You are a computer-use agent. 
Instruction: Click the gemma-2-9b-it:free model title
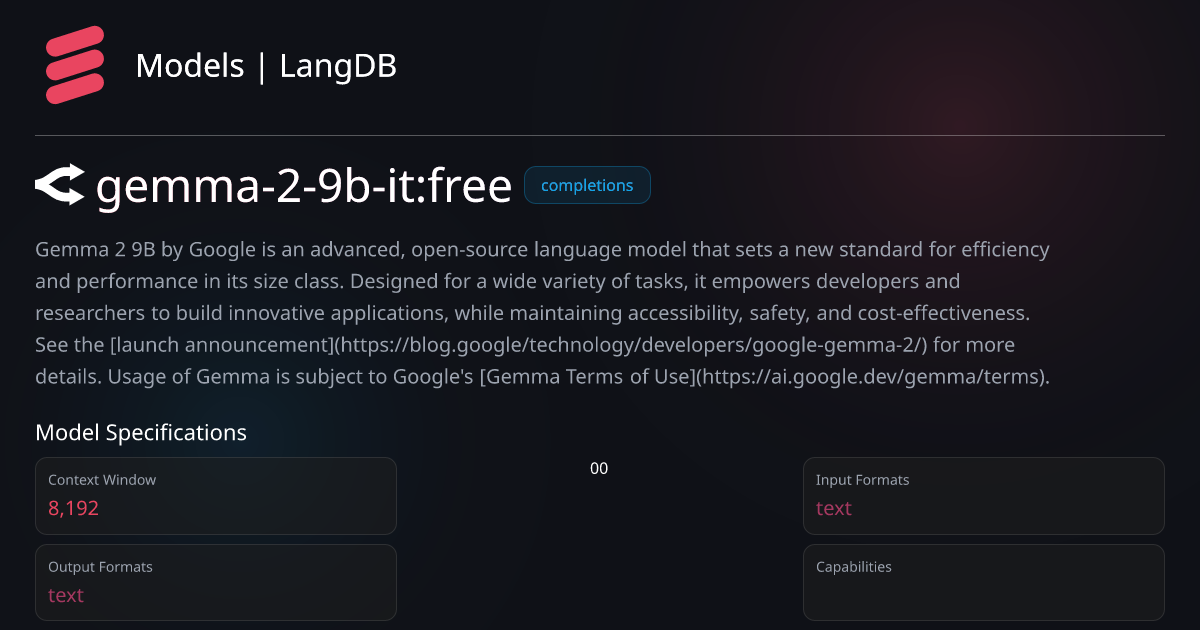pos(304,186)
